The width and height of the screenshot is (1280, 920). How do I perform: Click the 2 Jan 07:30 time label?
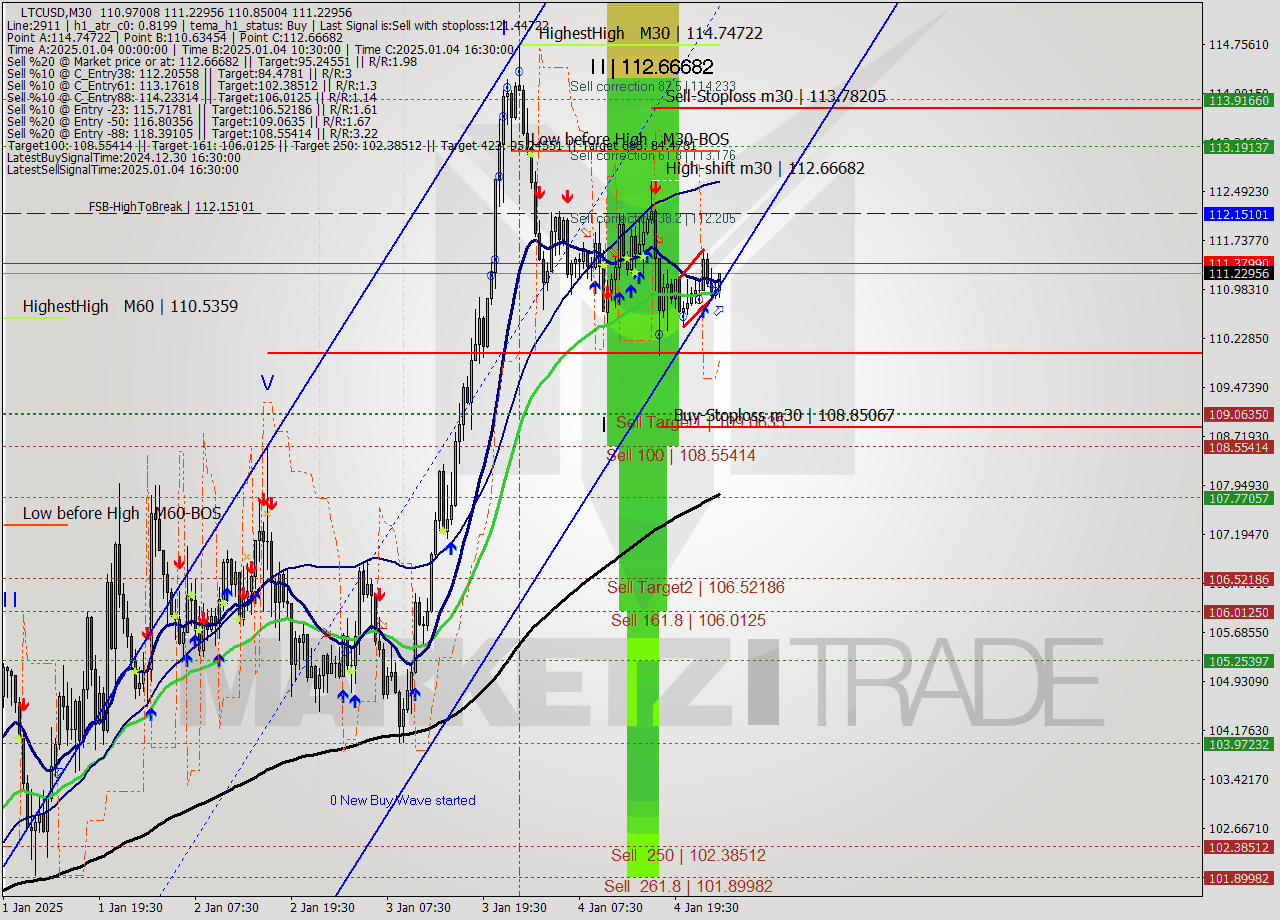(x=226, y=908)
